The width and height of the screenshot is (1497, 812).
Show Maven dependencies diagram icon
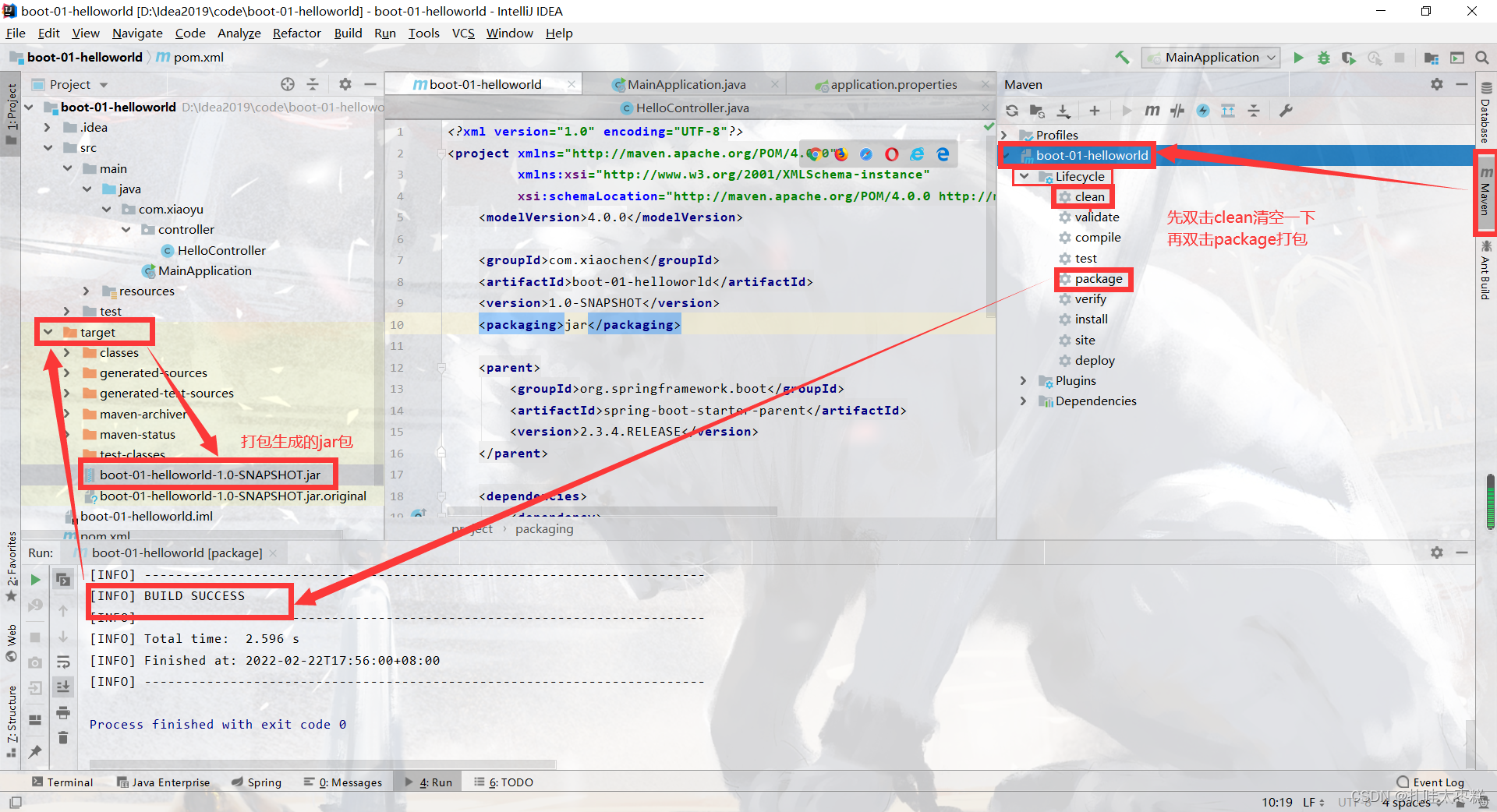pos(1228,111)
